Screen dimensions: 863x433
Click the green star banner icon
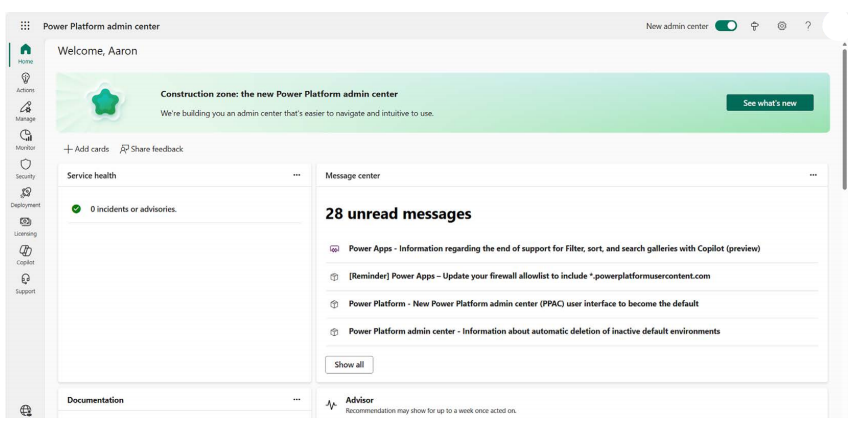[x=105, y=102]
